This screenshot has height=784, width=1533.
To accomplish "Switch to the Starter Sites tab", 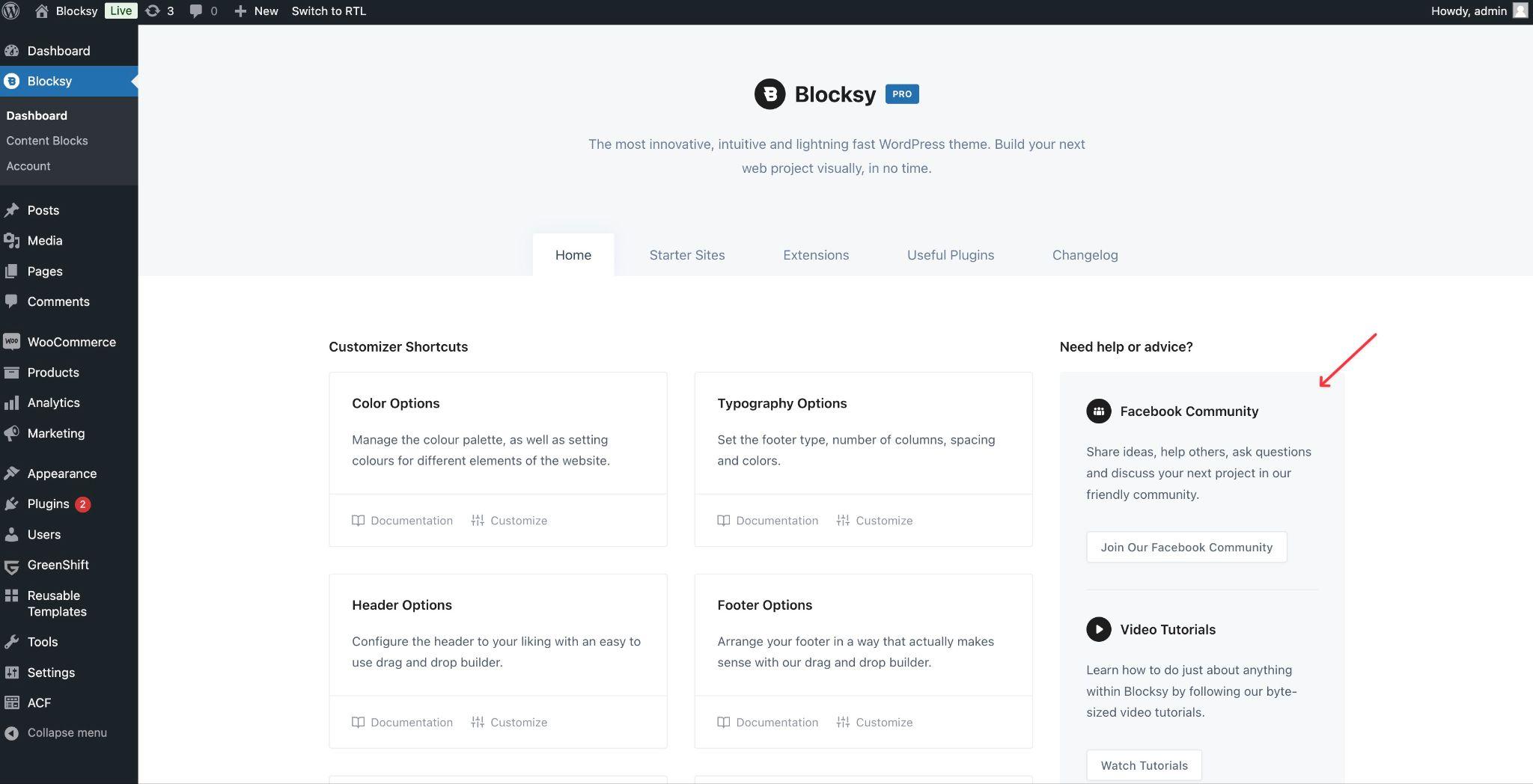I will coord(687,255).
